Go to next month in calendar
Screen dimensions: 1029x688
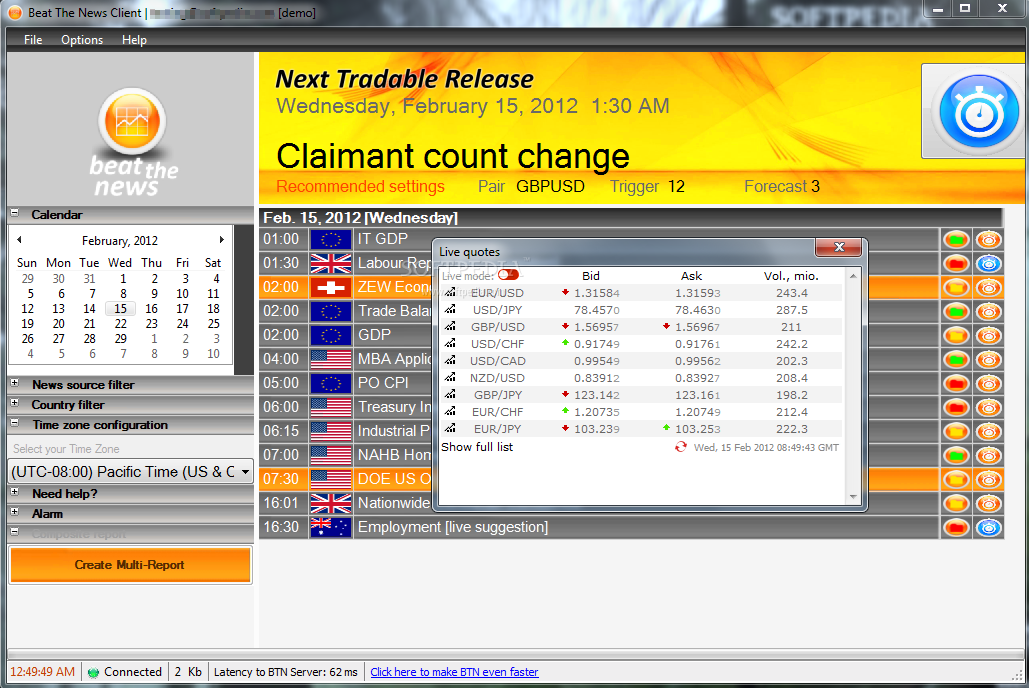(x=222, y=240)
